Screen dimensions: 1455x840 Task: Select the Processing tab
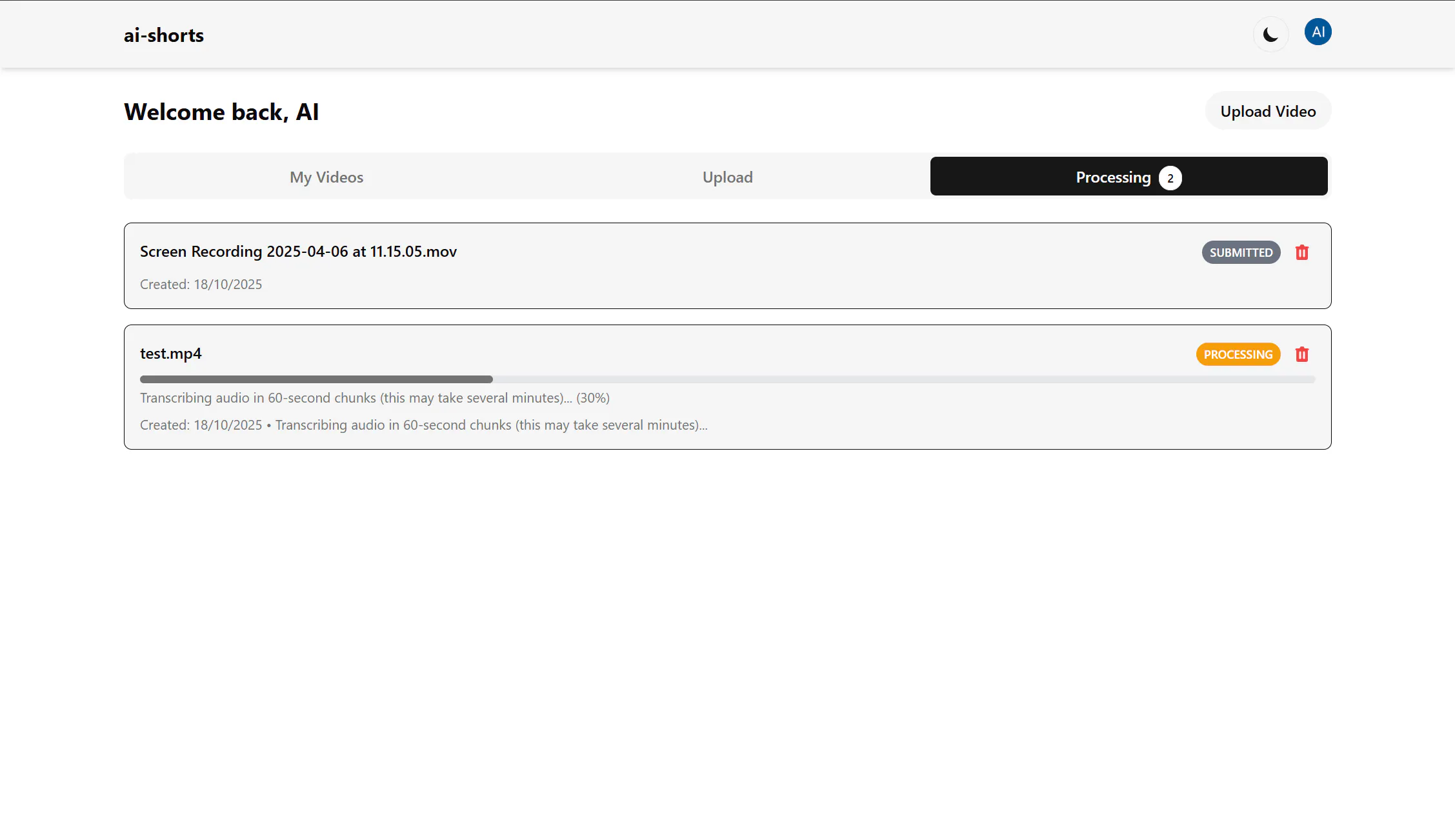point(1129,177)
